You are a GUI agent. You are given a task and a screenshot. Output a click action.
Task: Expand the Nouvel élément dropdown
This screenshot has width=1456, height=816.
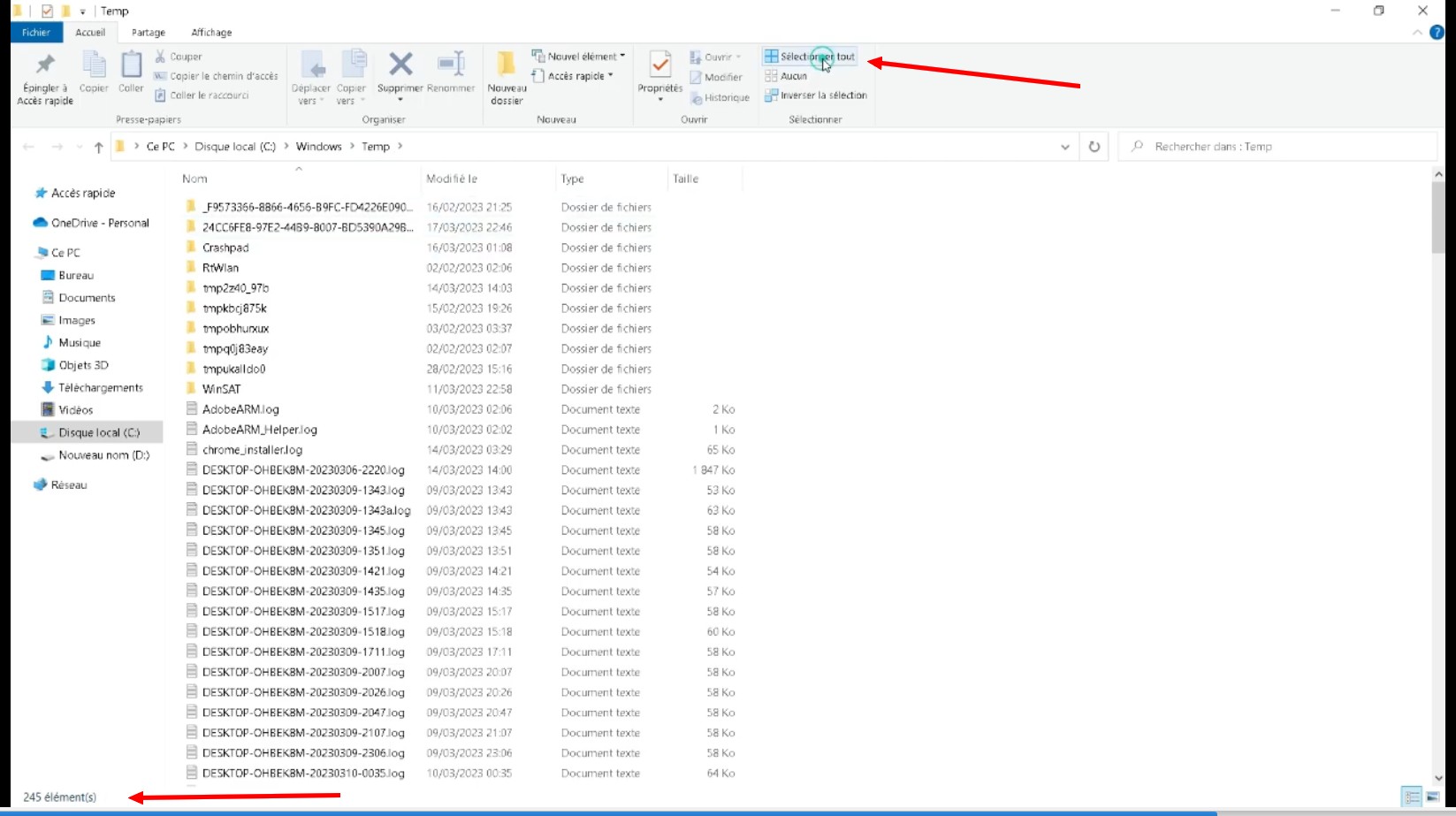click(x=579, y=56)
